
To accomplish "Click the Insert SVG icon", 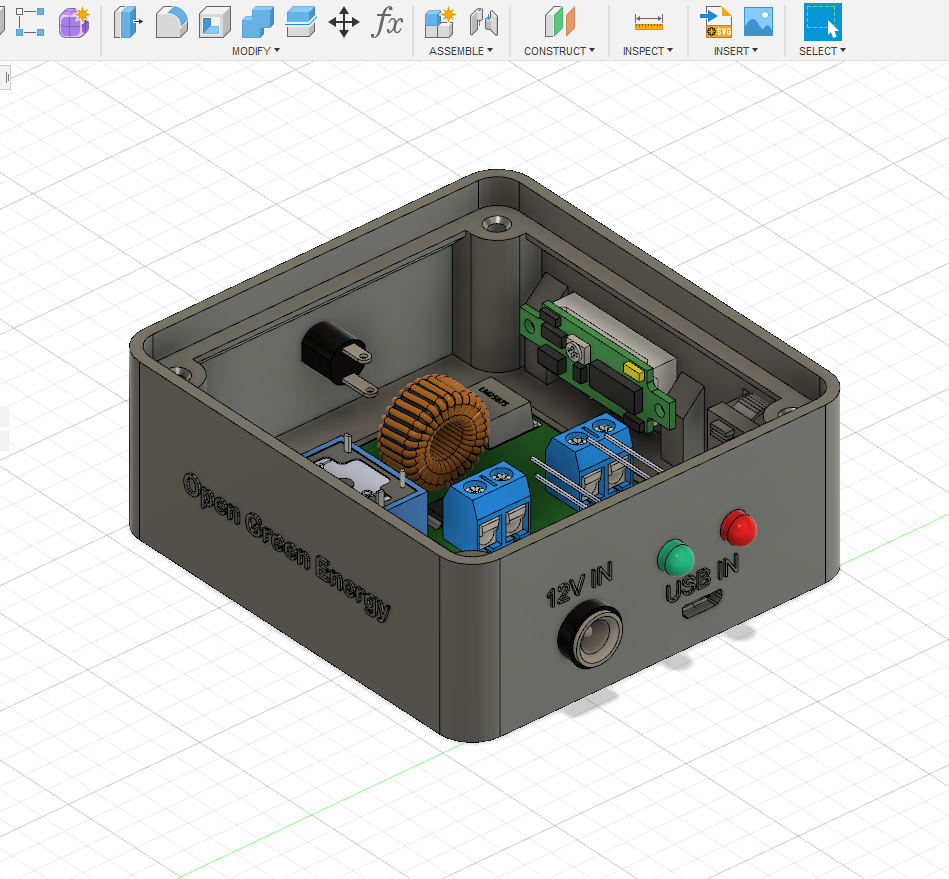I will coord(716,22).
